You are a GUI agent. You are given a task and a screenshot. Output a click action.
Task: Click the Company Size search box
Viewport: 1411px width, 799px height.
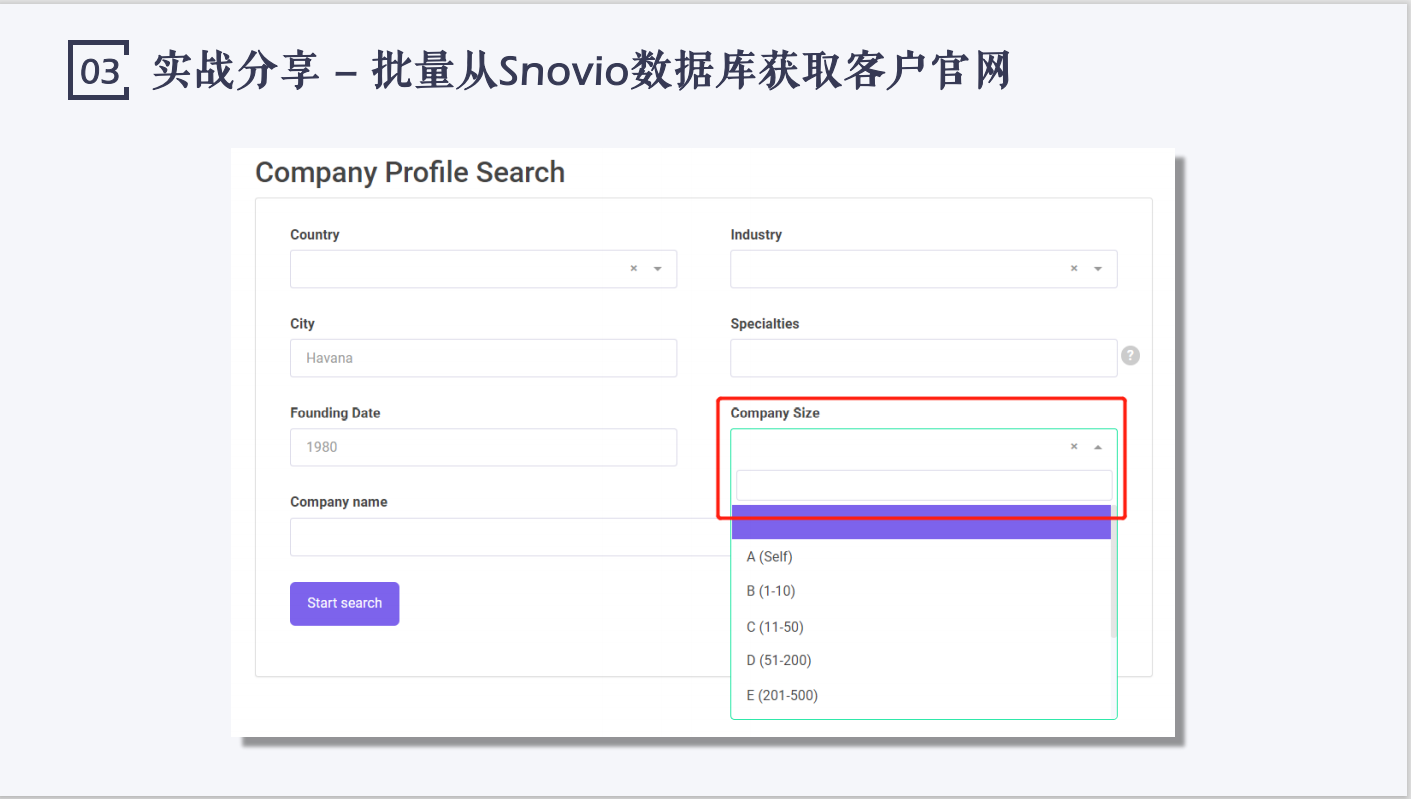(924, 485)
